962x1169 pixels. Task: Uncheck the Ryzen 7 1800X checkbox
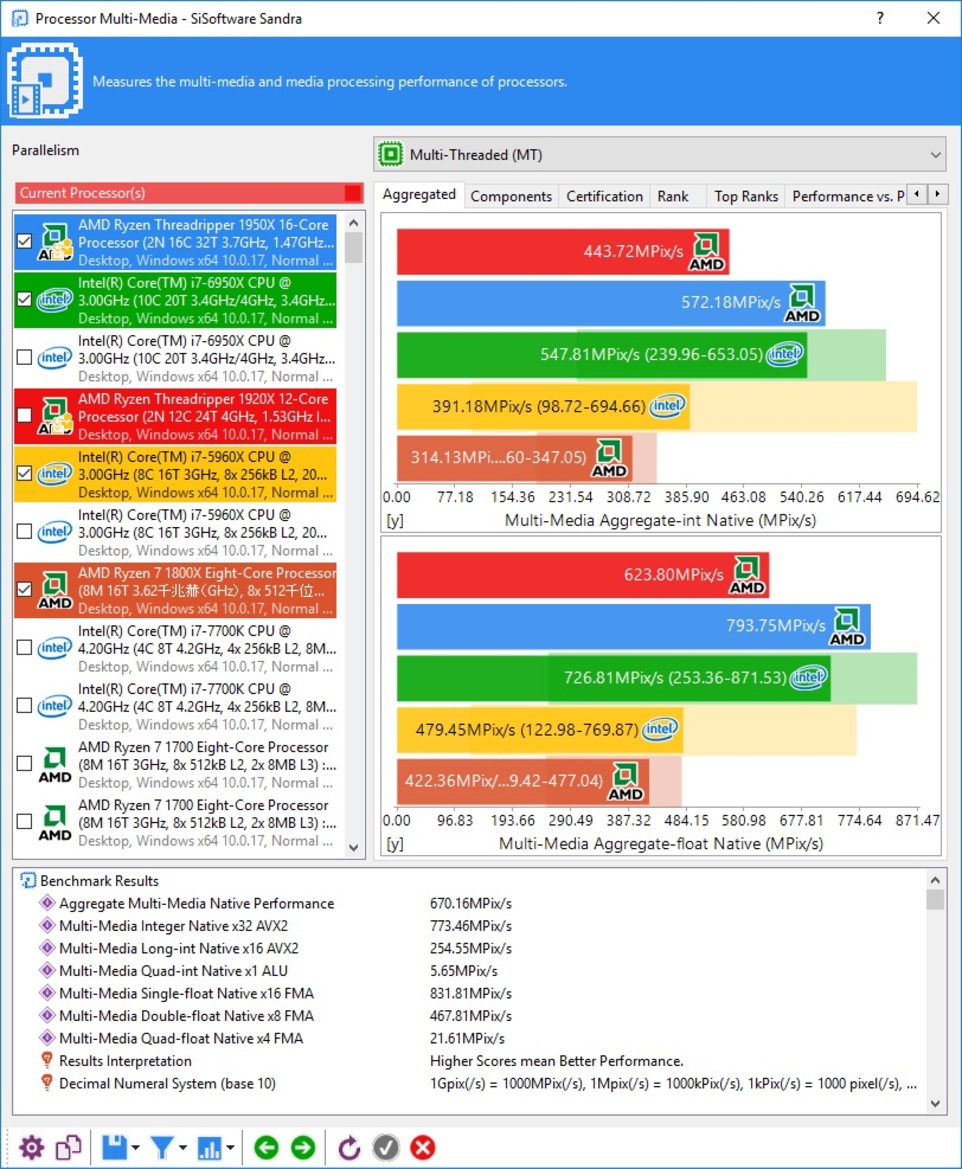(25, 590)
